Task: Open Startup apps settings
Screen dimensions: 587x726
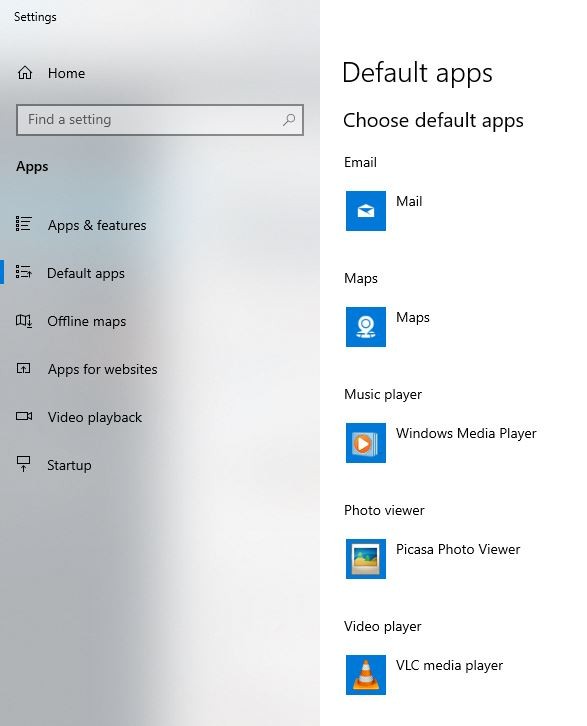Action: coord(69,465)
